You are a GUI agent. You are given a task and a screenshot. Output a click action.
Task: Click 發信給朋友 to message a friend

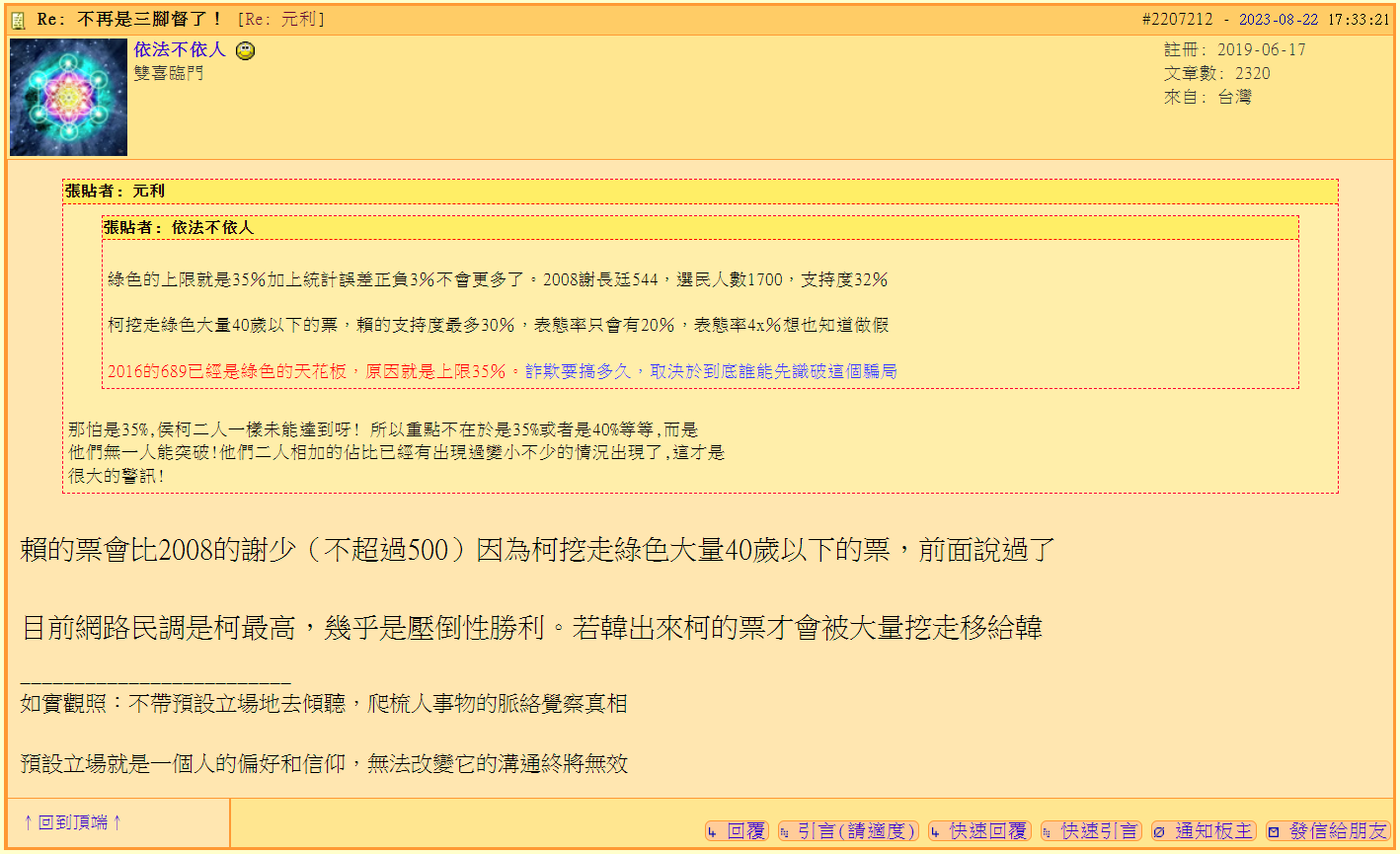1328,831
